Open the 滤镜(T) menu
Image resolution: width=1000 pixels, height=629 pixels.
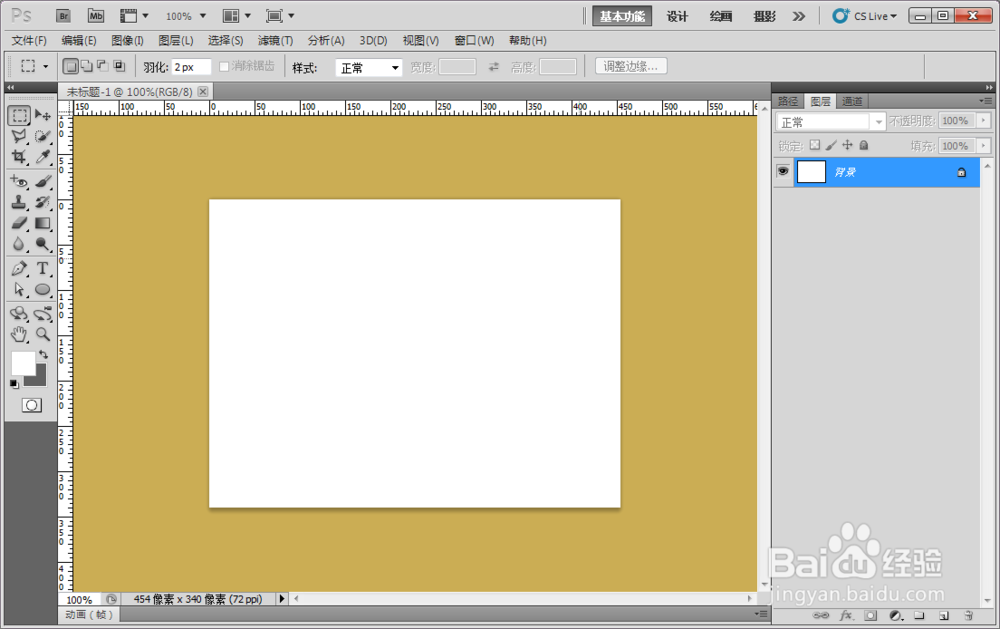click(x=276, y=41)
